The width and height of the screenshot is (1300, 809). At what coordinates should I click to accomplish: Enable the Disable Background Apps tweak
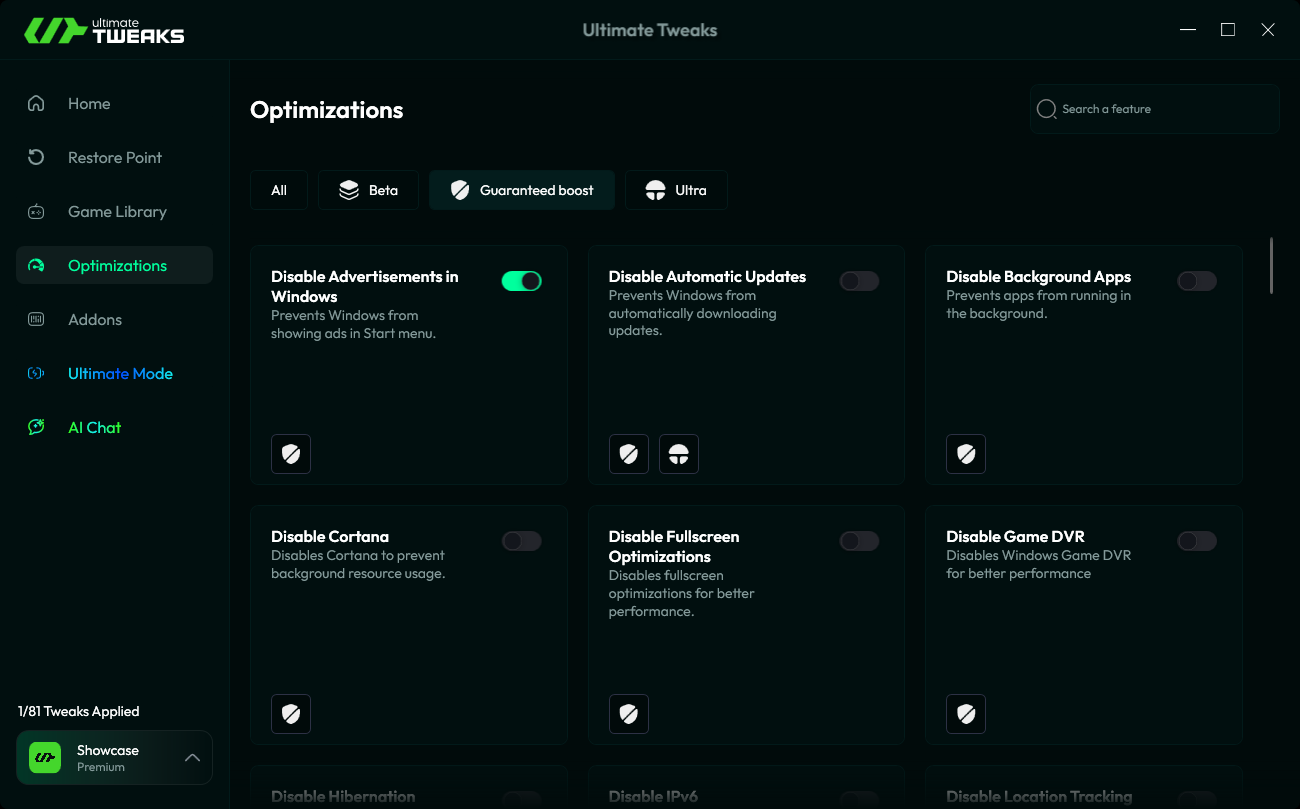[1196, 281]
